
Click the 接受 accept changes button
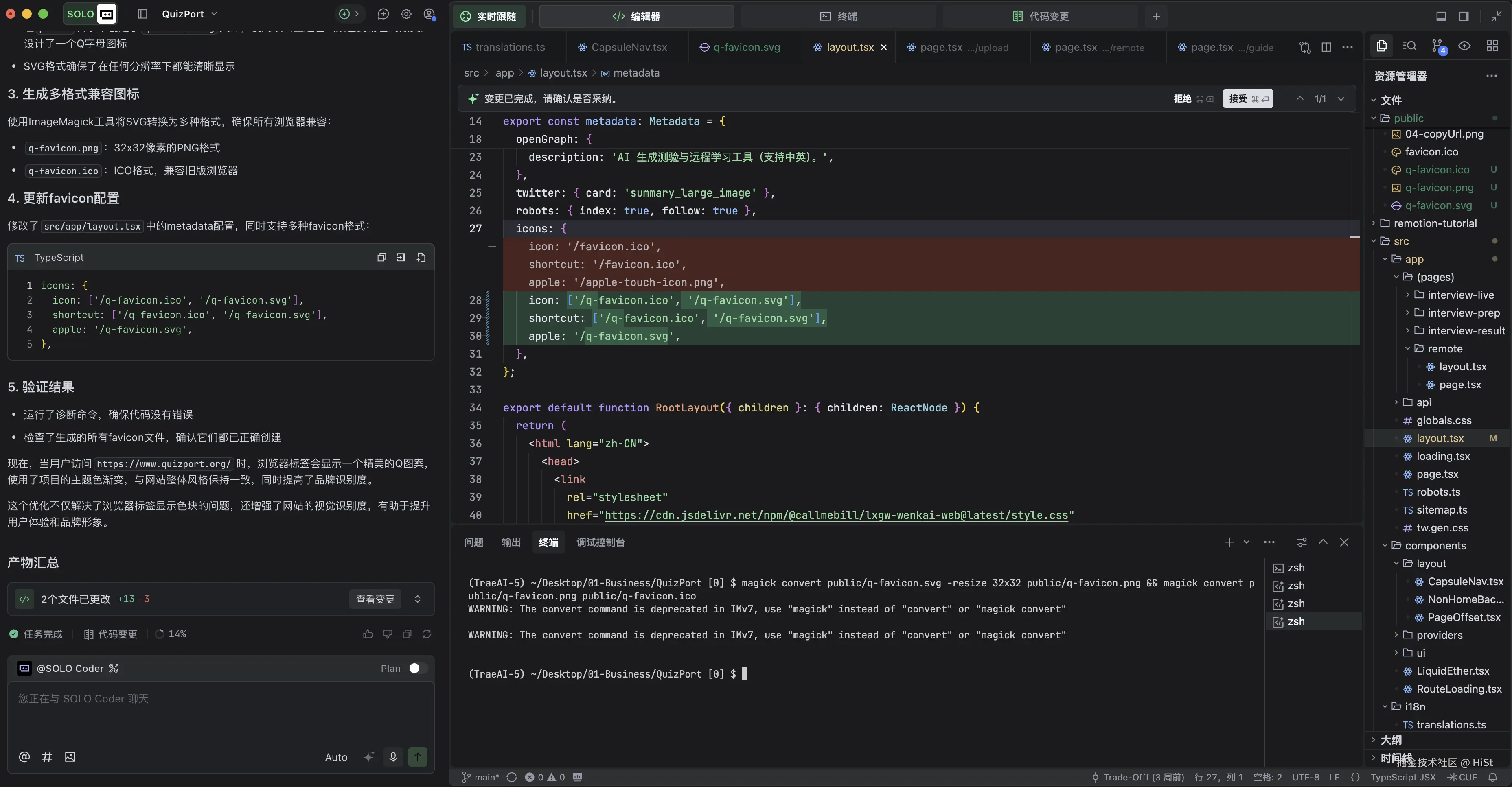point(1248,98)
